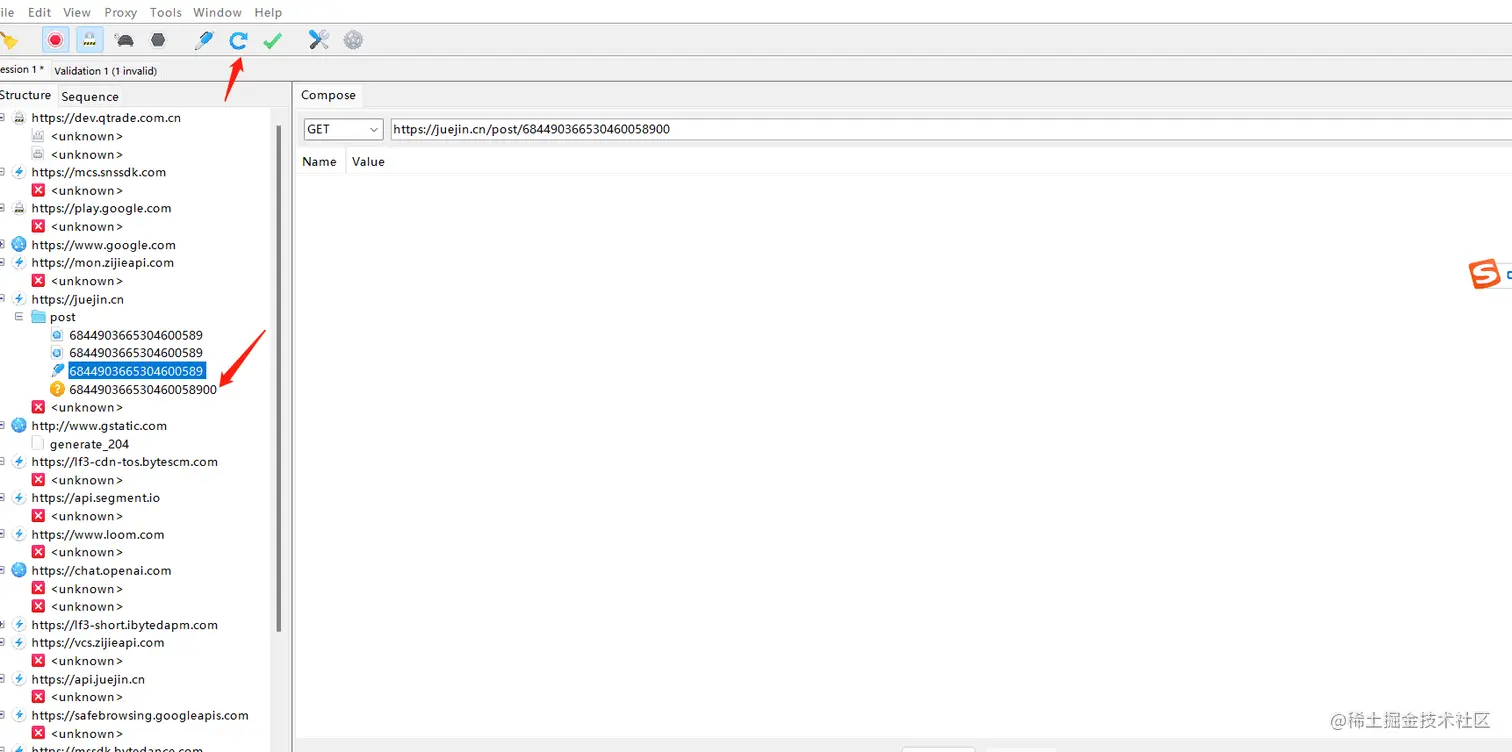Select https://api.juejin.cn host
This screenshot has height=752, width=1512.
click(x=88, y=679)
